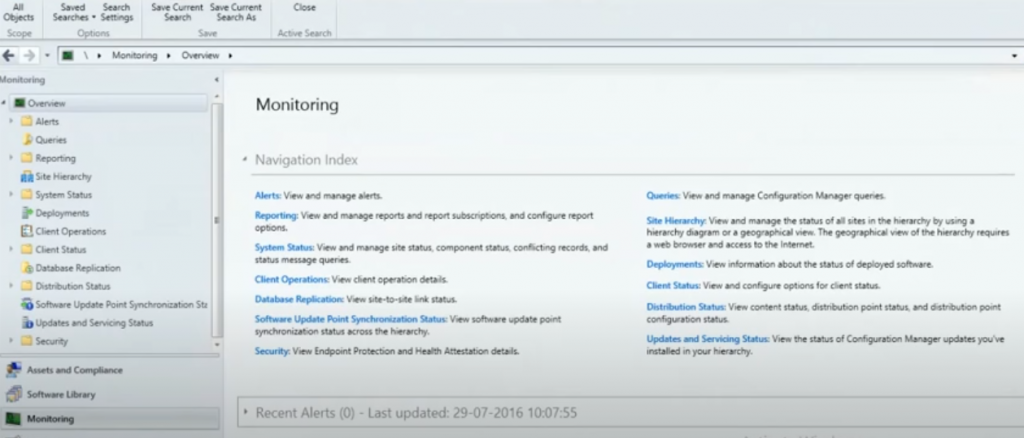Open the address bar dropdown at right
Screen dimensions: 1024x438
pos(1014,55)
